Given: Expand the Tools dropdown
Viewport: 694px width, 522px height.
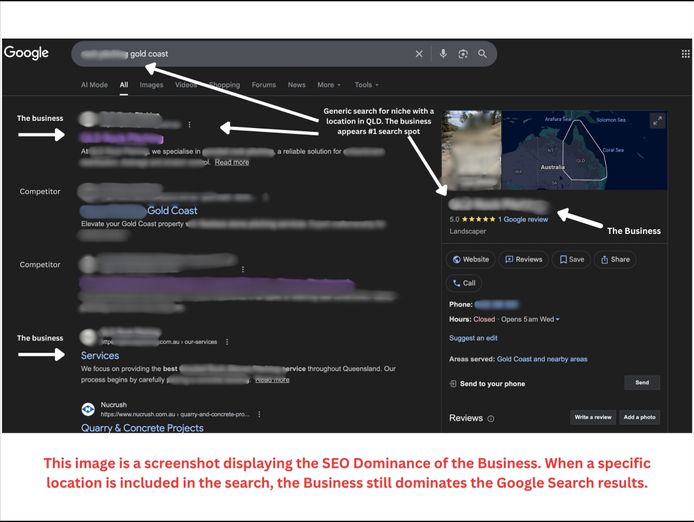Looking at the screenshot, I should tap(366, 85).
